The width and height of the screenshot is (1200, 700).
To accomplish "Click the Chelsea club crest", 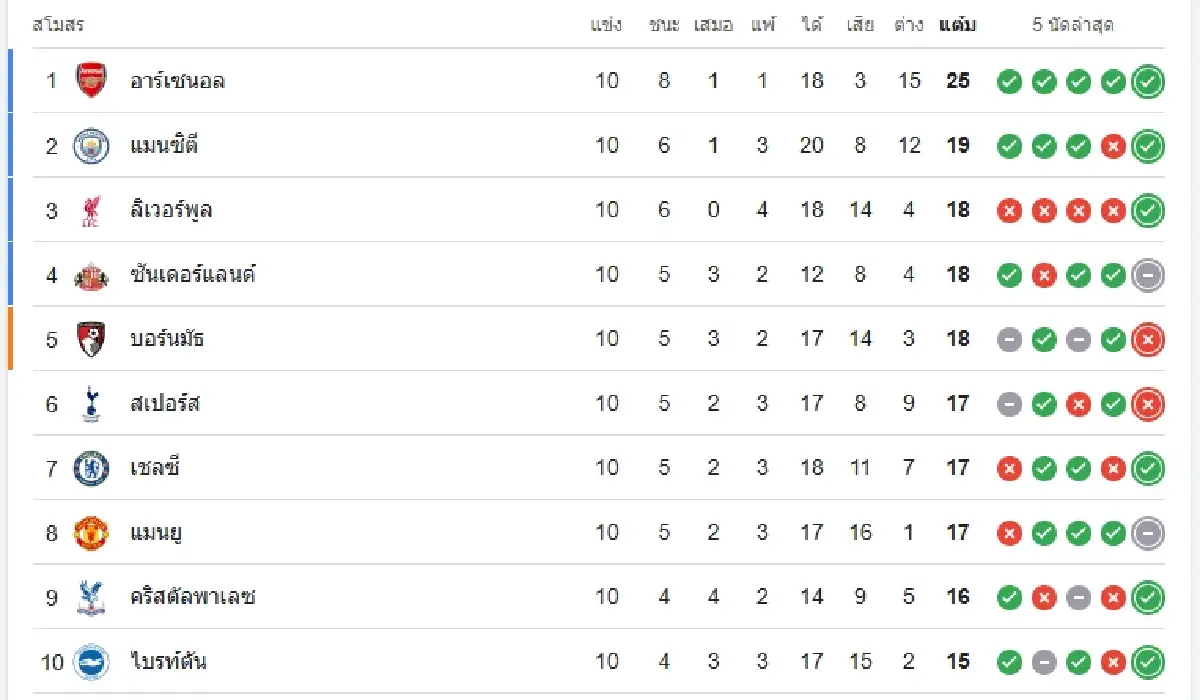I will click(91, 468).
